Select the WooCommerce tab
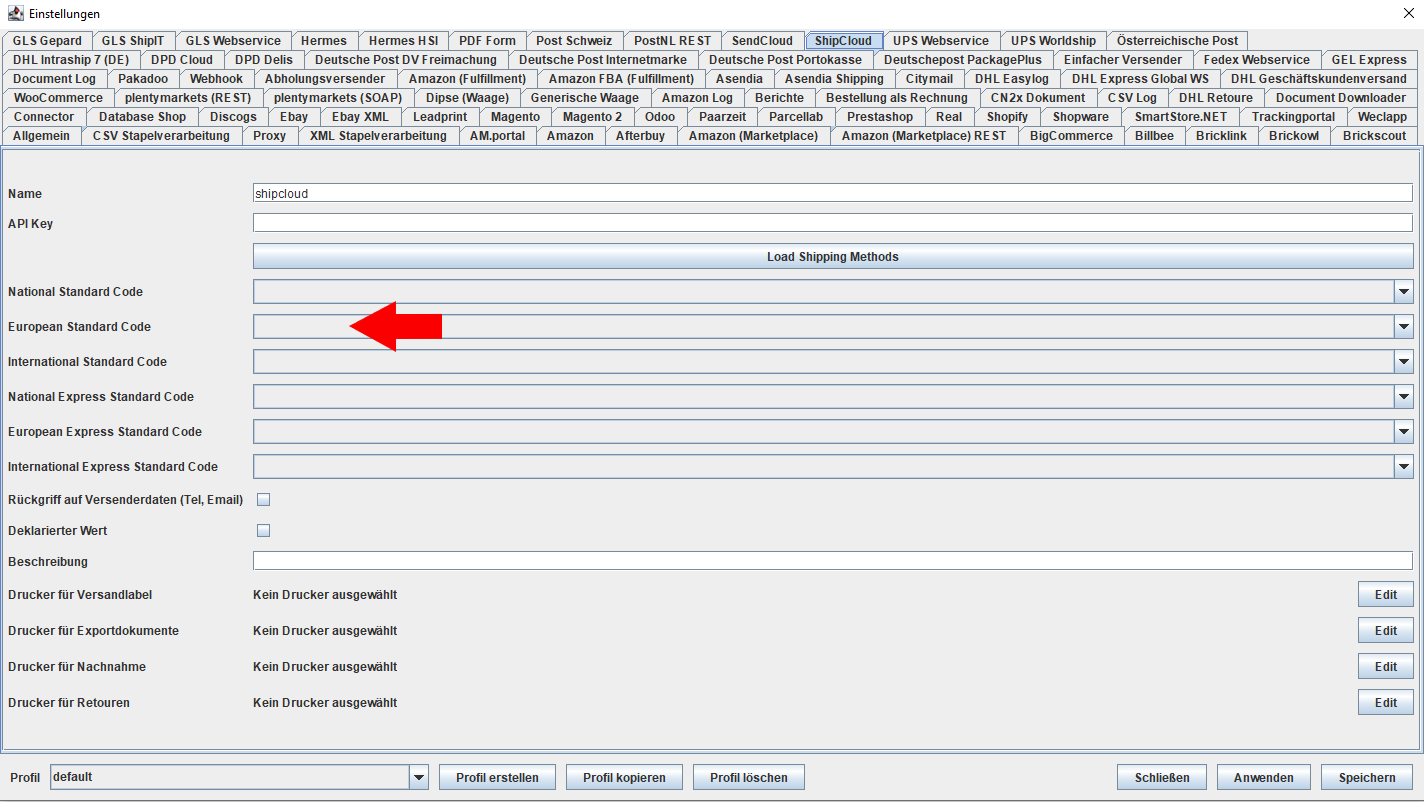This screenshot has width=1424, height=802. point(58,98)
